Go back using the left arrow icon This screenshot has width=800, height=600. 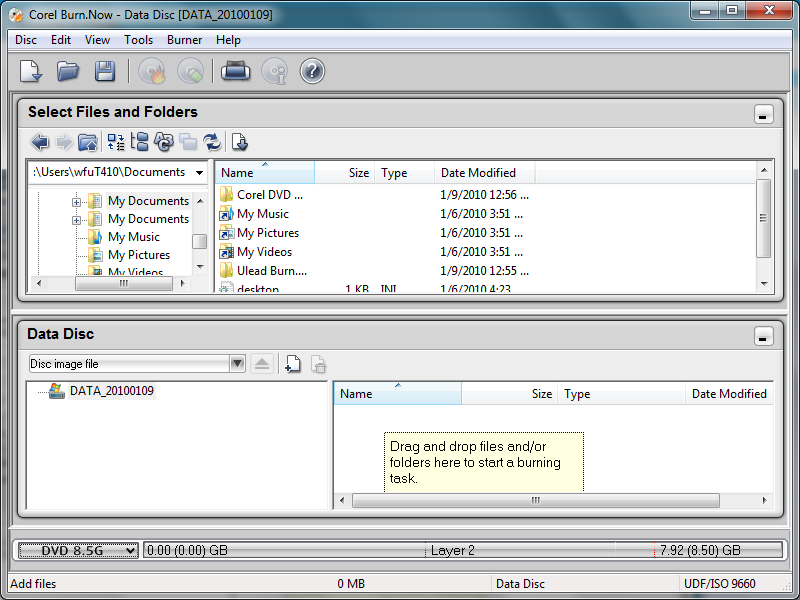click(40, 142)
